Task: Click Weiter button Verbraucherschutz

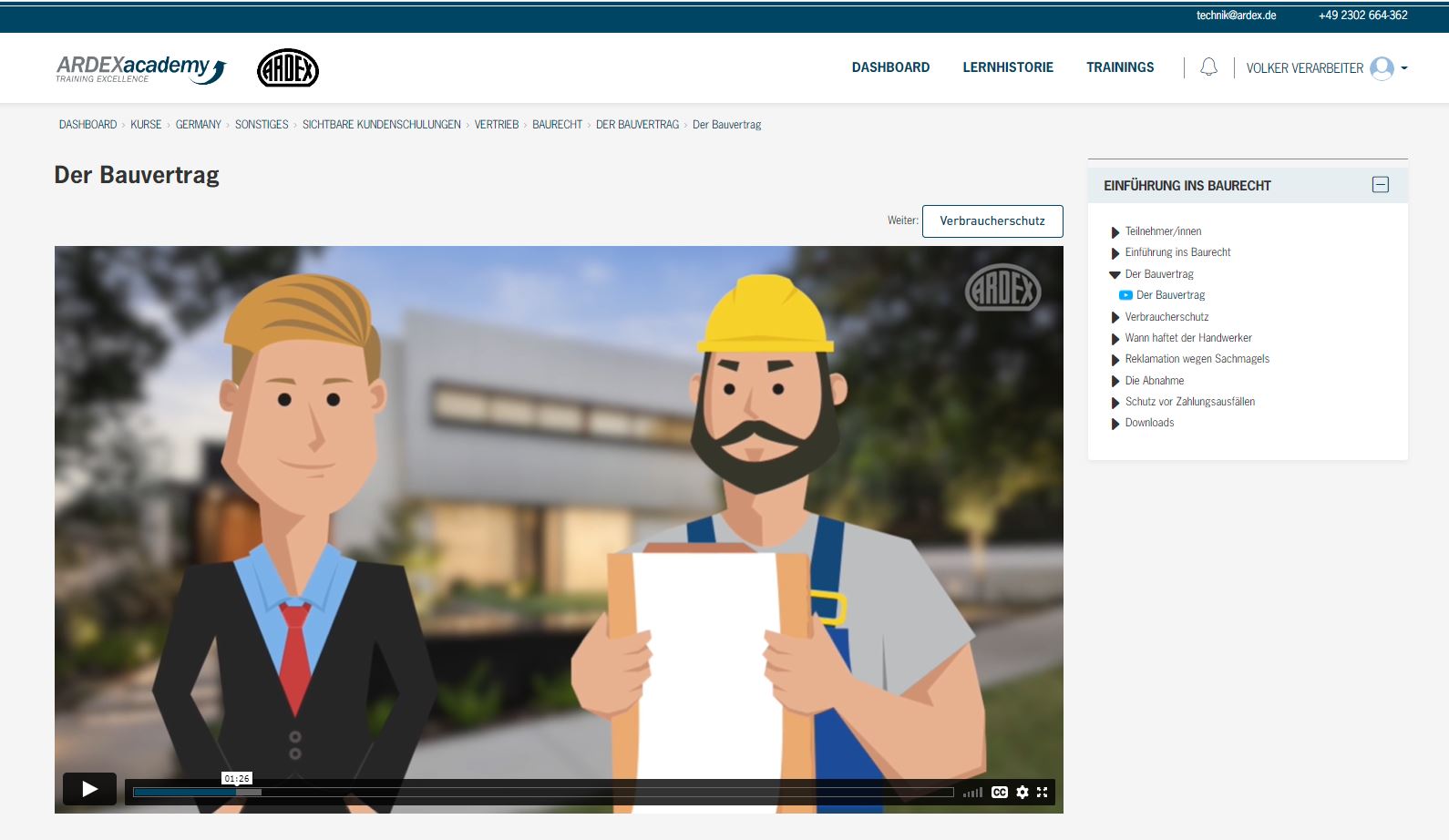Action: 992,221
